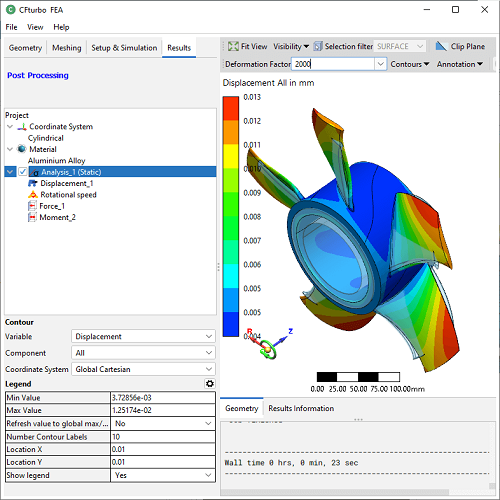Screen dimensions: 500x500
Task: Click the Fit View icon
Action: 233,46
